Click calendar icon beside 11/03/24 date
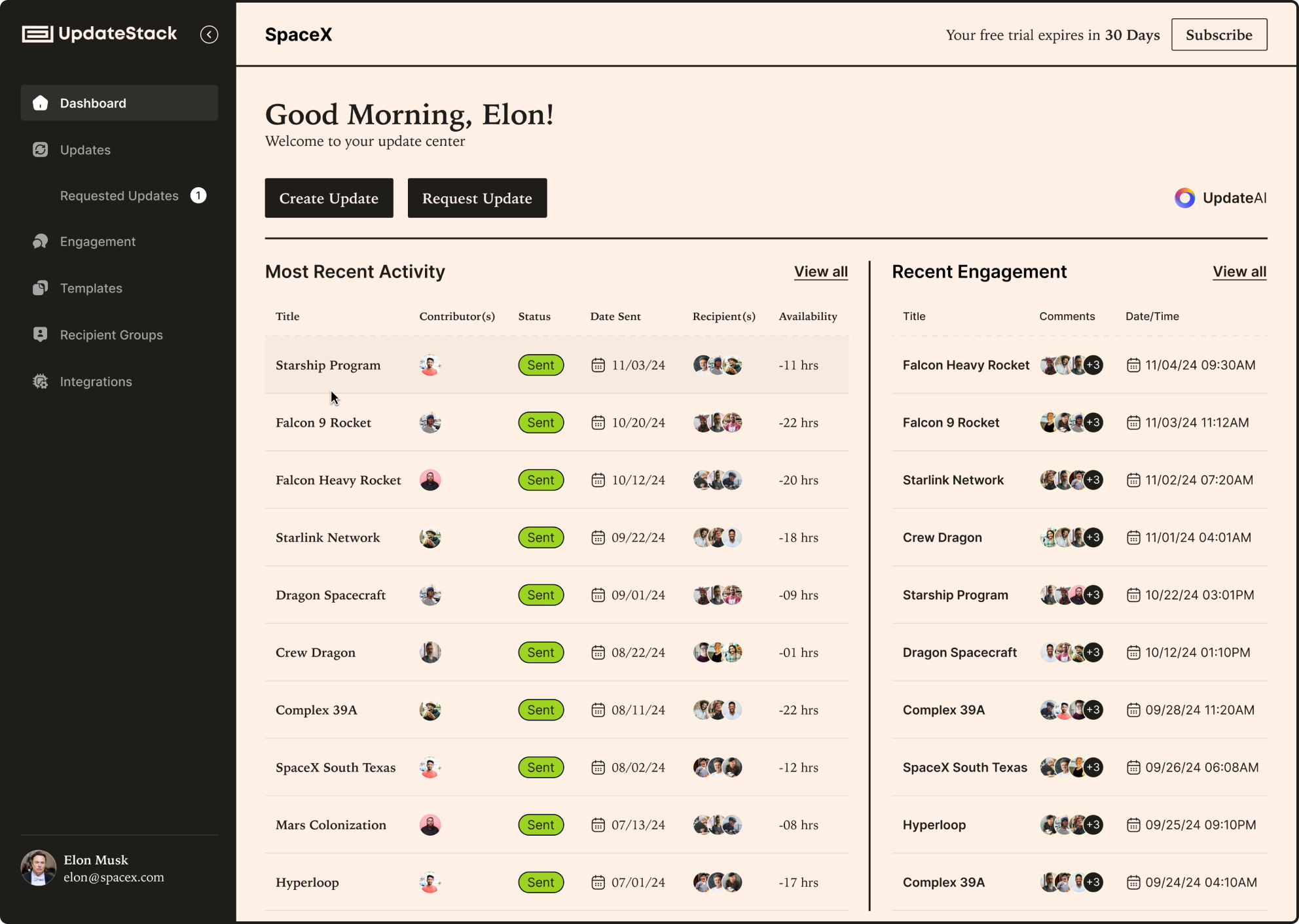The image size is (1299, 924). point(598,365)
